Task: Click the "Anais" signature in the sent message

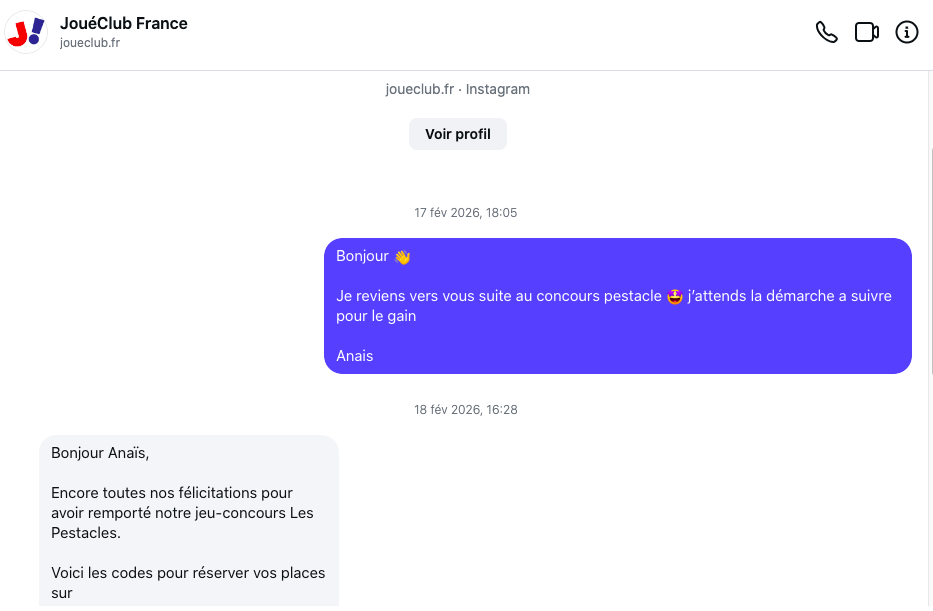Action: pyautogui.click(x=354, y=356)
